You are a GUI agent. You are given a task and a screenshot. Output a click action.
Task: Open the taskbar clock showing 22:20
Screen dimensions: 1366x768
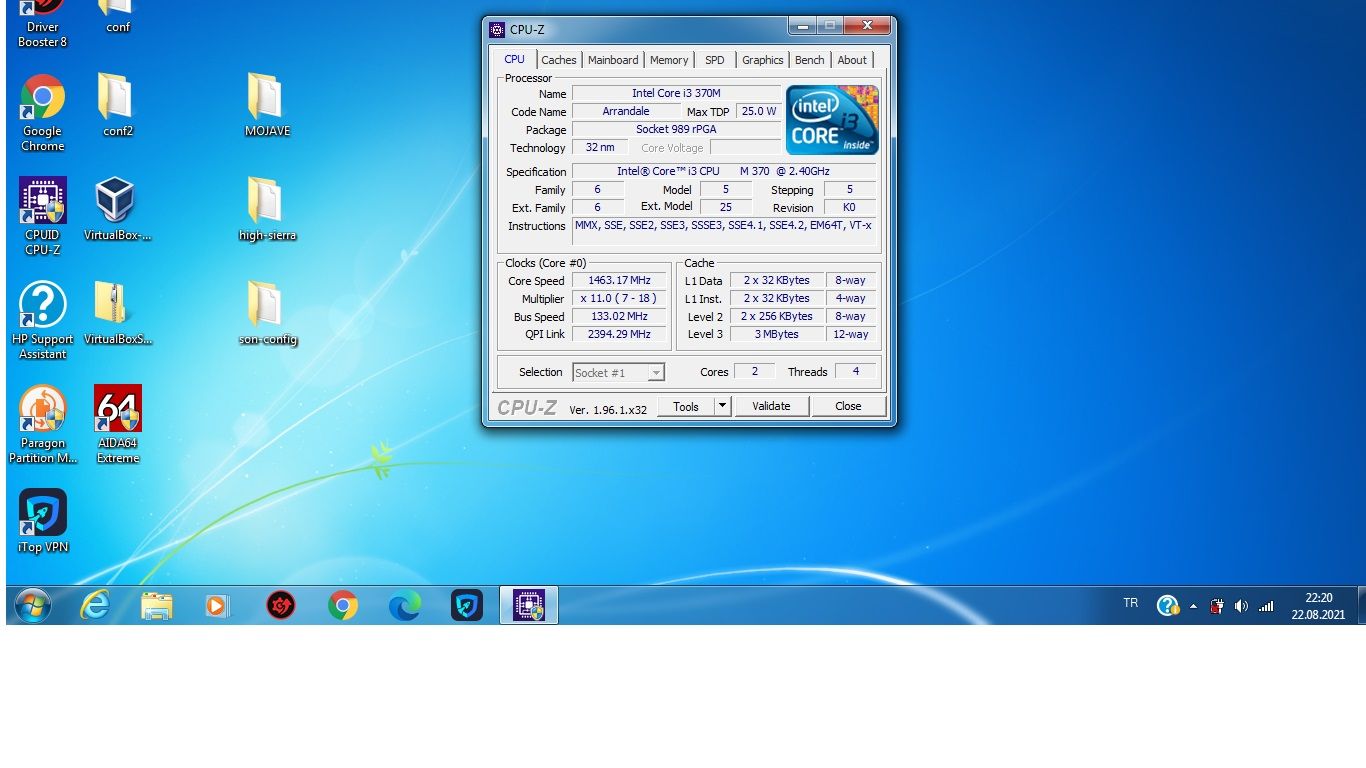[1318, 606]
